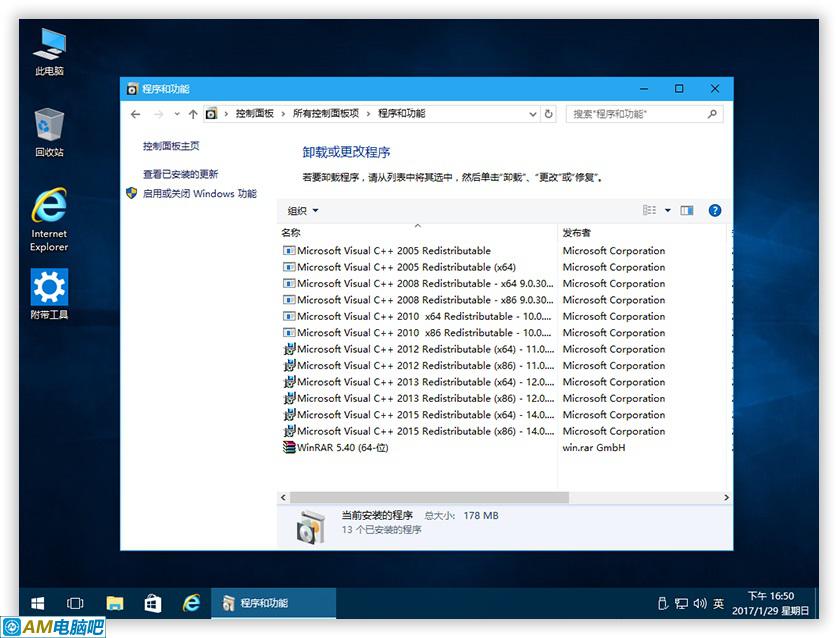Go up one folder level
The height and width of the screenshot is (638, 838).
click(x=193, y=114)
